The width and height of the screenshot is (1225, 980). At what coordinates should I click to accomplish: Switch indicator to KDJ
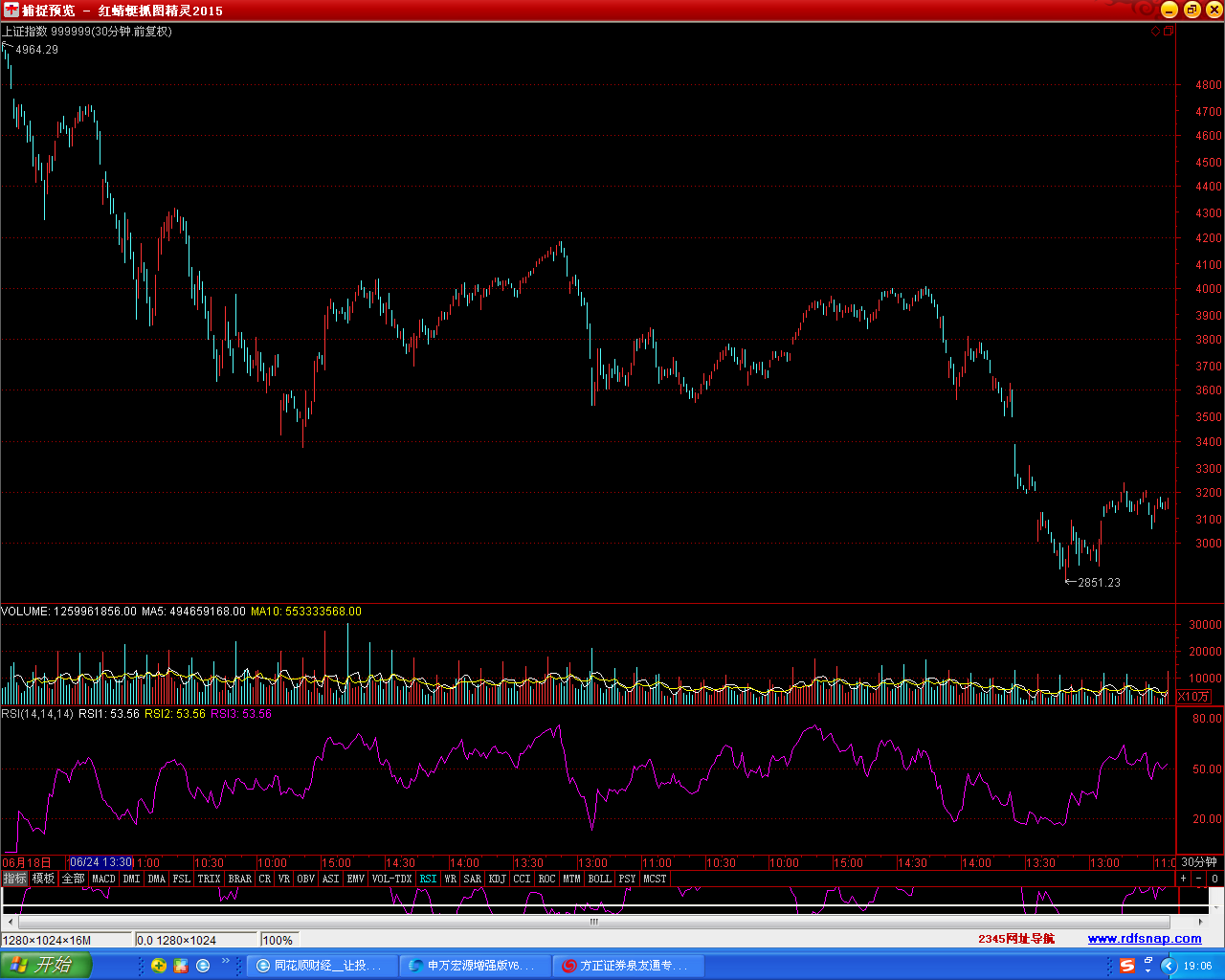click(498, 879)
